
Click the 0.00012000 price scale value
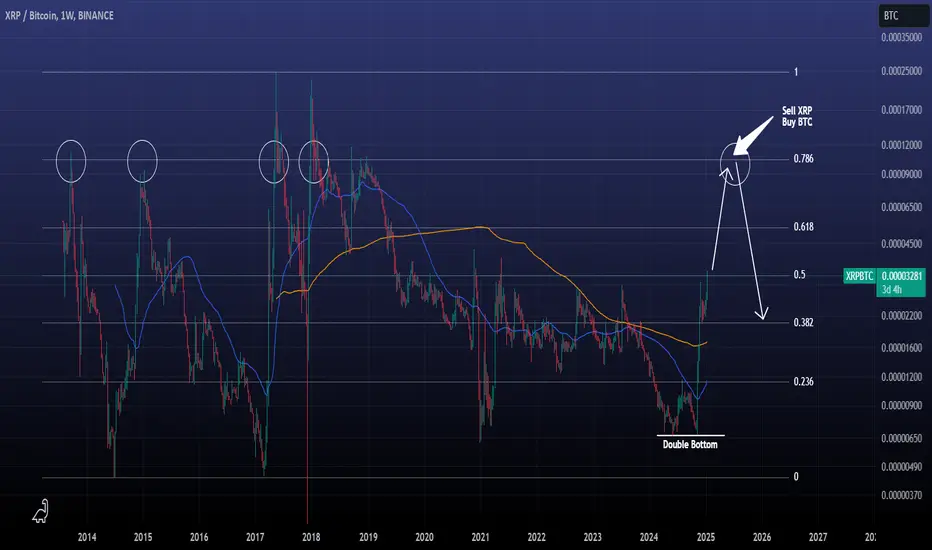click(x=902, y=145)
